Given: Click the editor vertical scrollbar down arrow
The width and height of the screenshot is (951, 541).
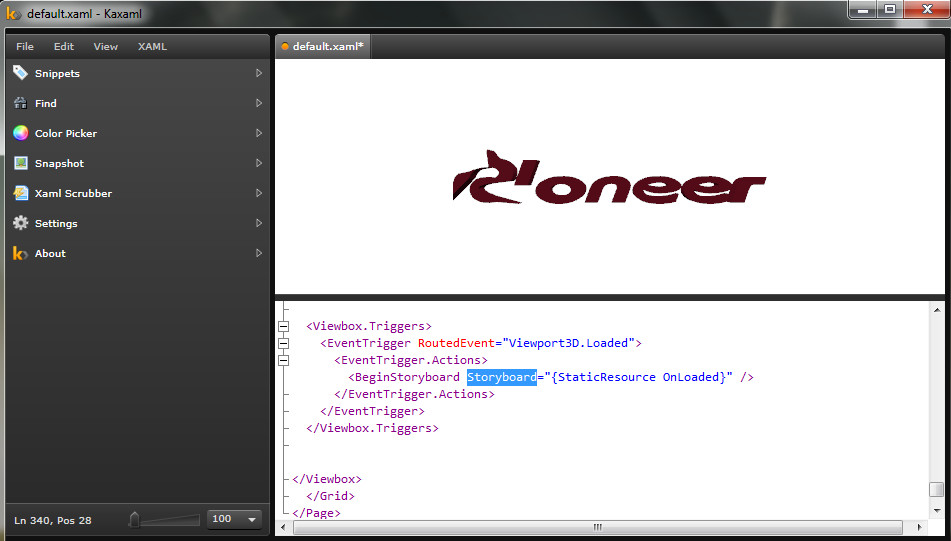Looking at the screenshot, I should tap(936, 510).
